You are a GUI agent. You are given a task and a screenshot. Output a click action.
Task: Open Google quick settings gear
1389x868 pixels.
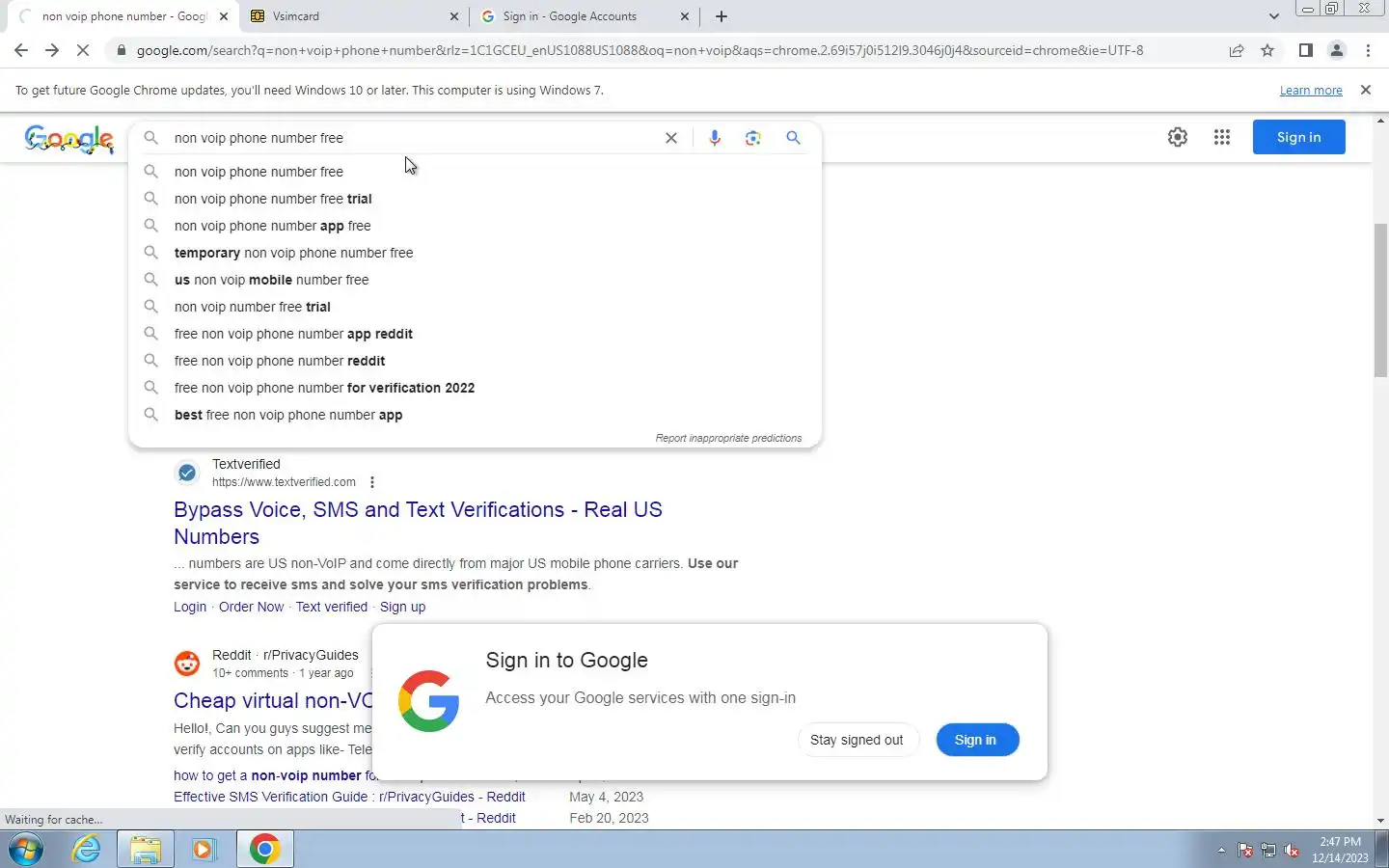tap(1178, 137)
